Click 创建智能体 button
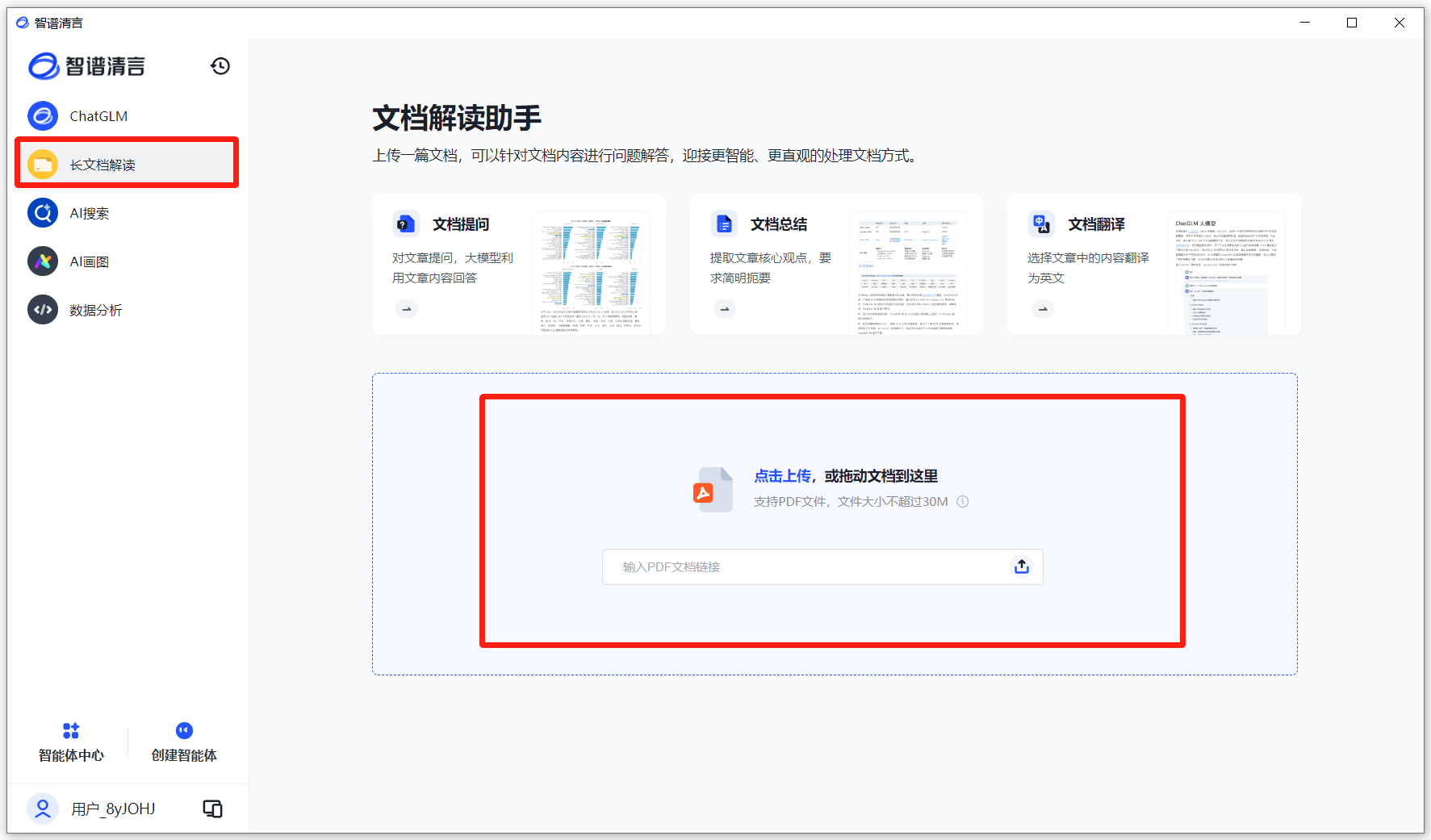 pyautogui.click(x=184, y=742)
